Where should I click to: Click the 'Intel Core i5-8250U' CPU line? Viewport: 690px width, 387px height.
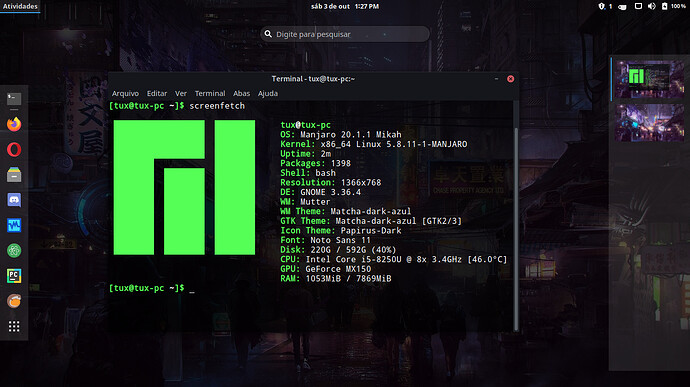coord(393,259)
